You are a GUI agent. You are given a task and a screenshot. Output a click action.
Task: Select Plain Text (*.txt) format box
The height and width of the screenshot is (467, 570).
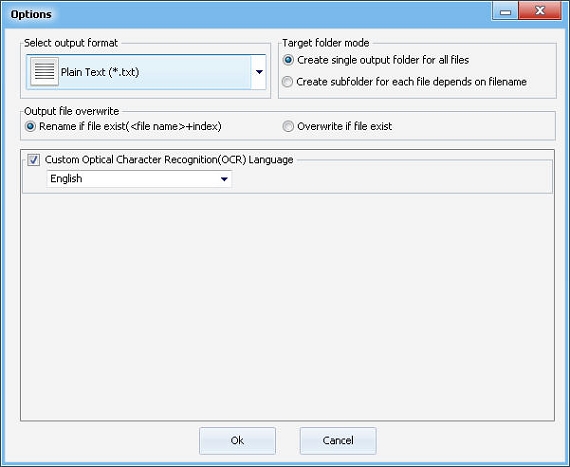(x=146, y=72)
